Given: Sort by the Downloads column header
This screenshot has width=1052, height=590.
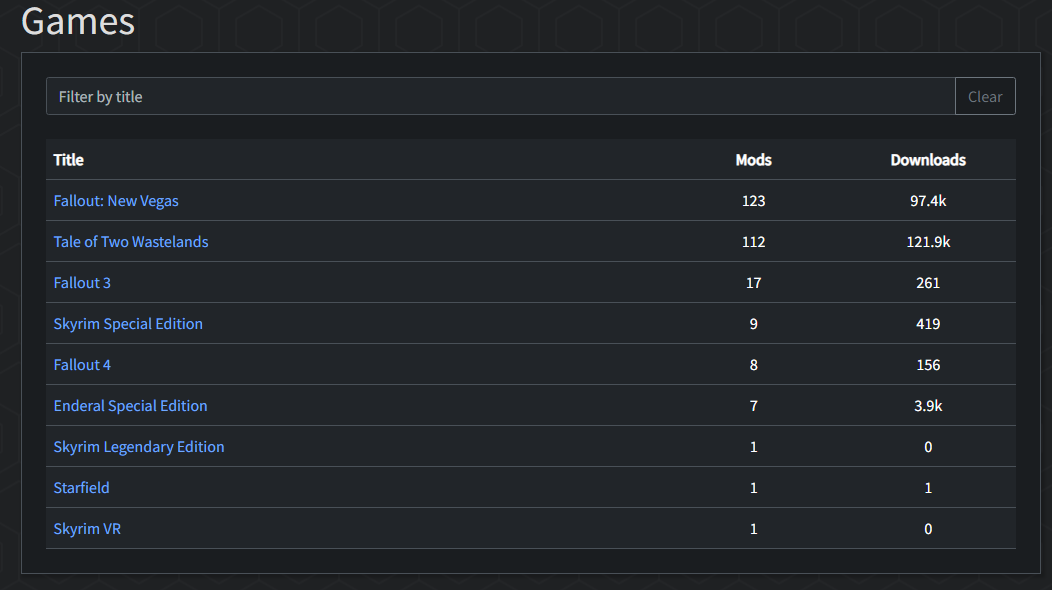Looking at the screenshot, I should 928,160.
